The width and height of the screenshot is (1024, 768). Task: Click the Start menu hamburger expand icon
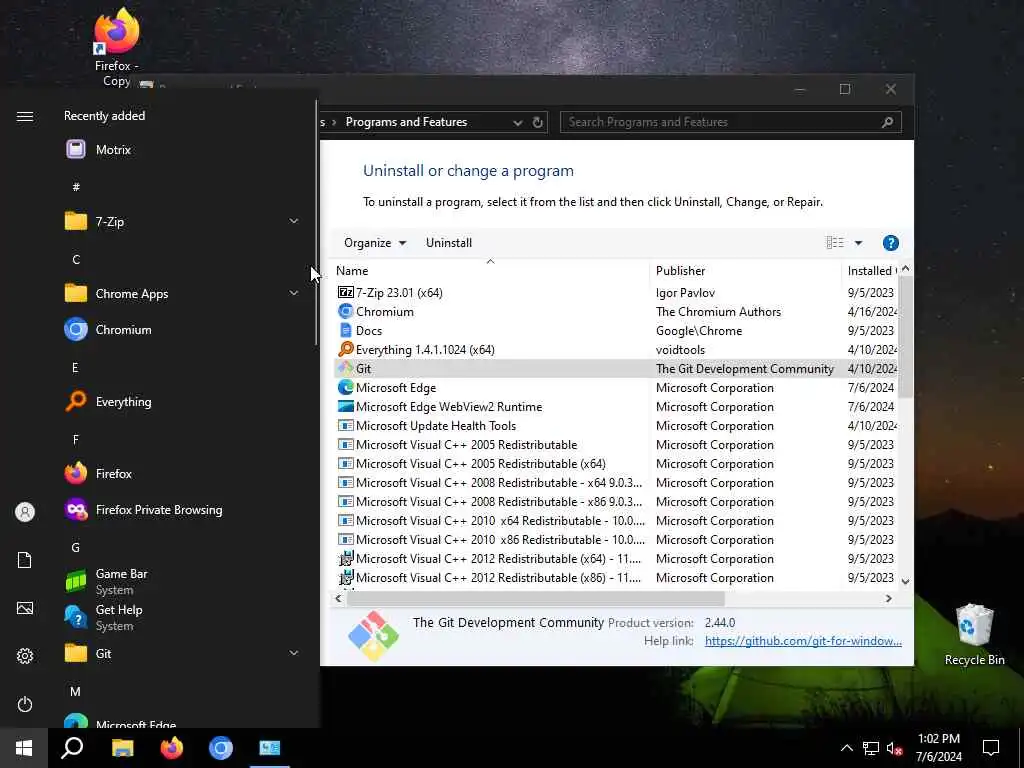pos(25,116)
